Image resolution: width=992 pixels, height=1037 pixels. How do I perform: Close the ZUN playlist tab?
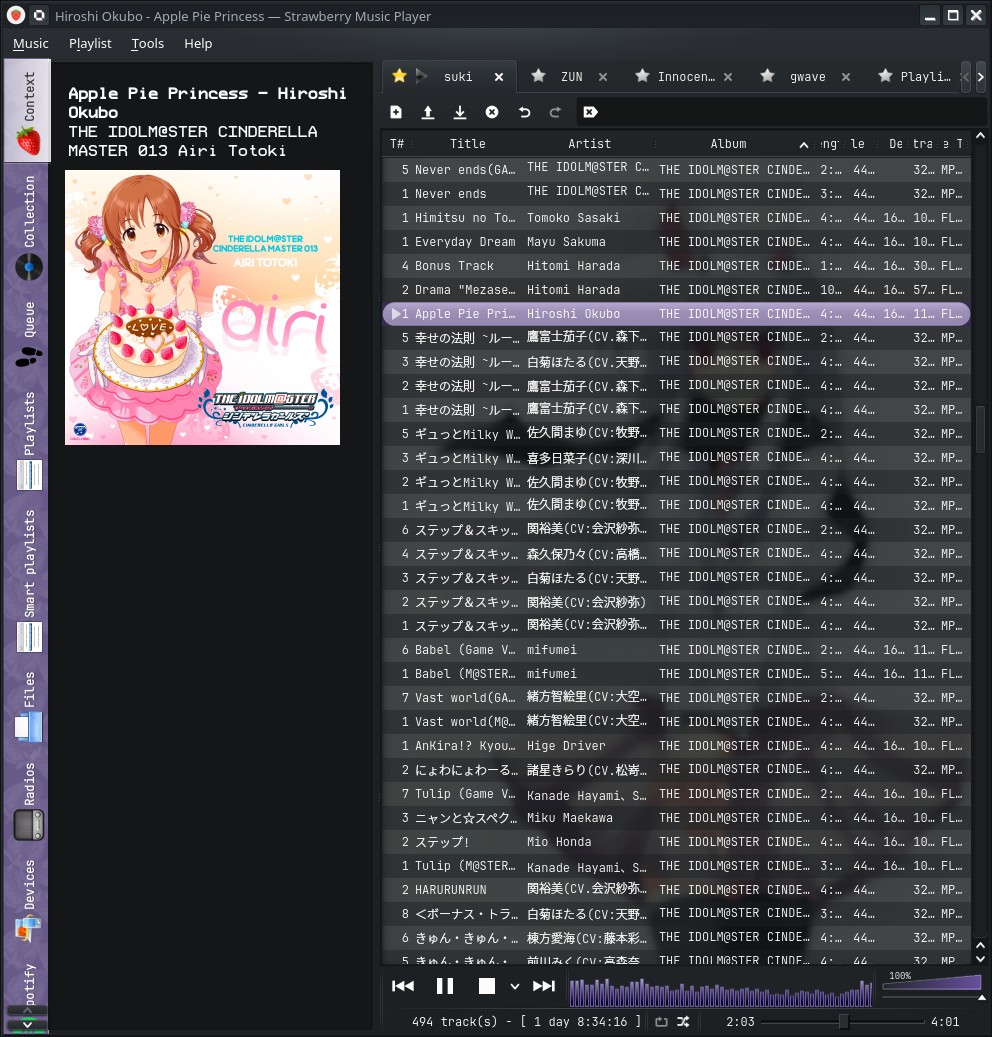[602, 77]
